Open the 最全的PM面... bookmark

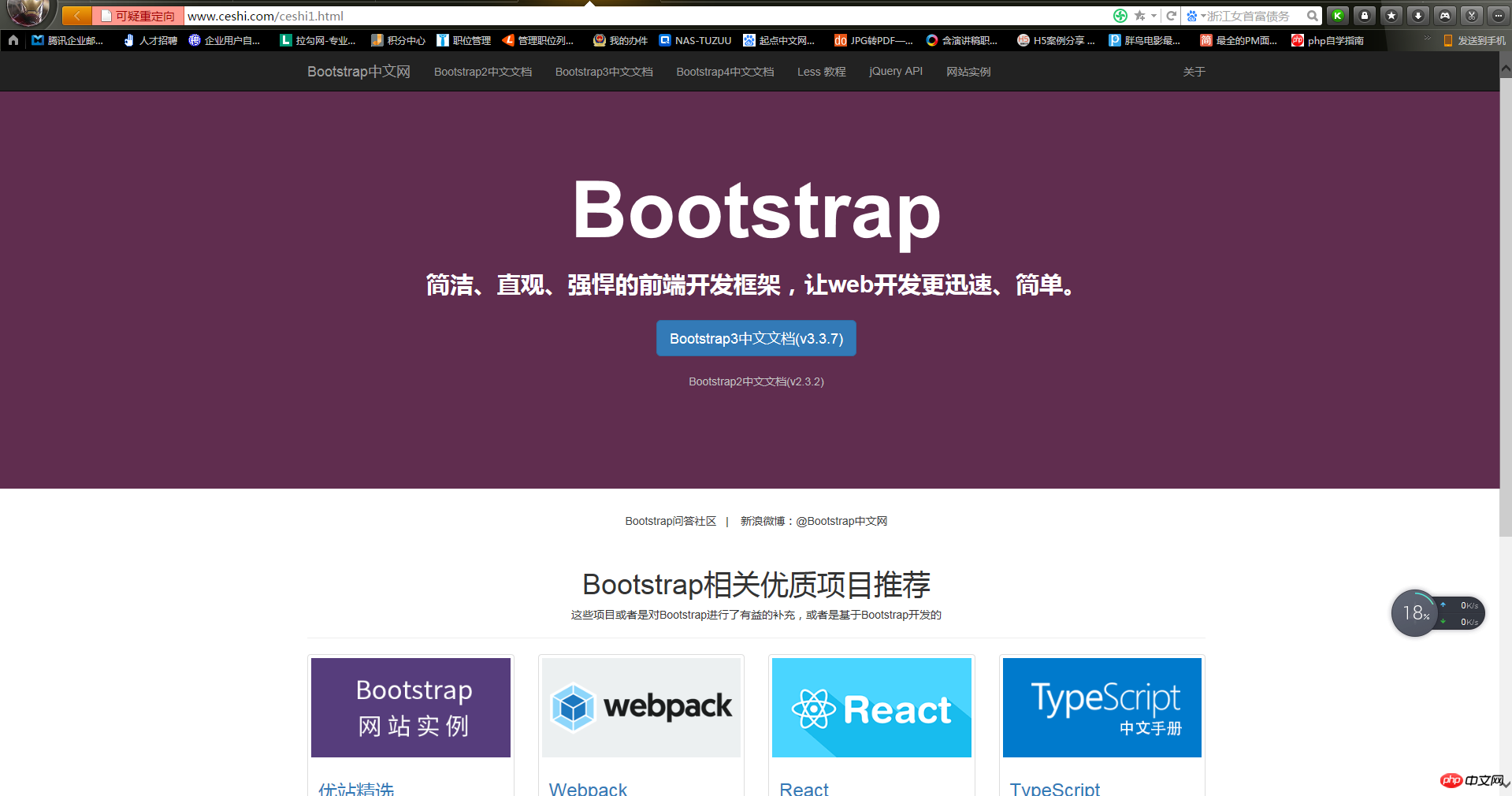1239,40
